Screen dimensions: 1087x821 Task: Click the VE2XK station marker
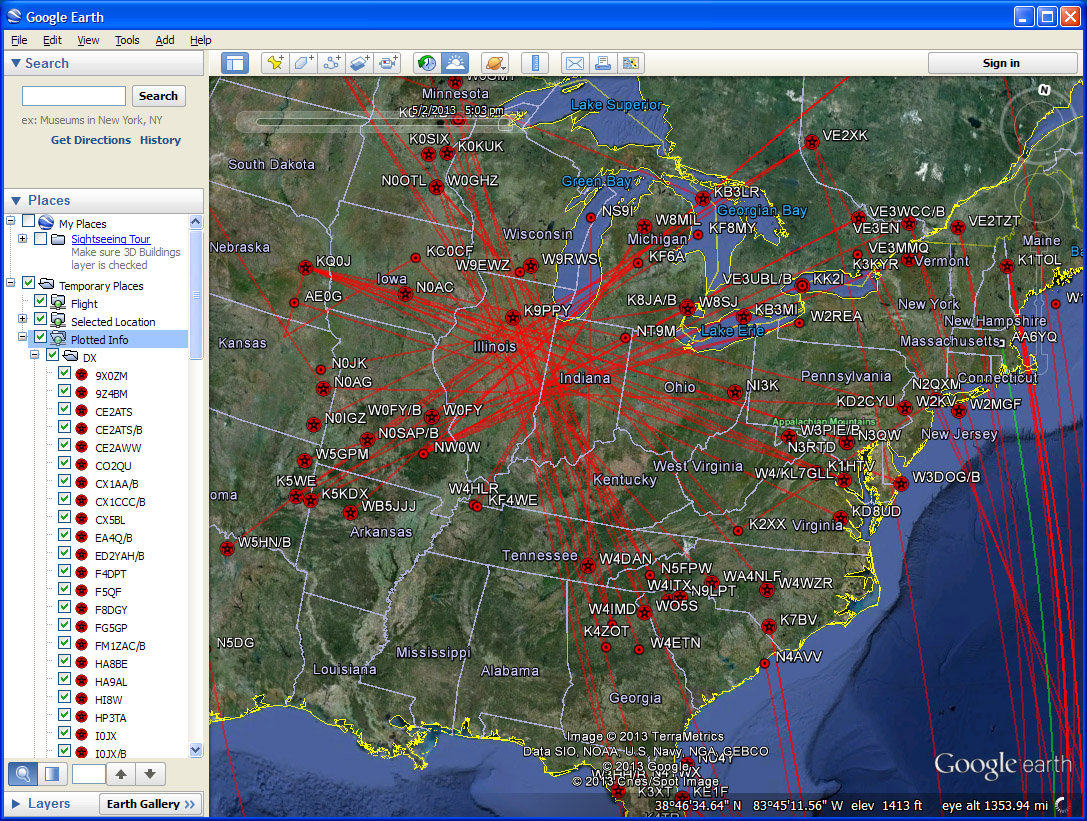(x=812, y=142)
